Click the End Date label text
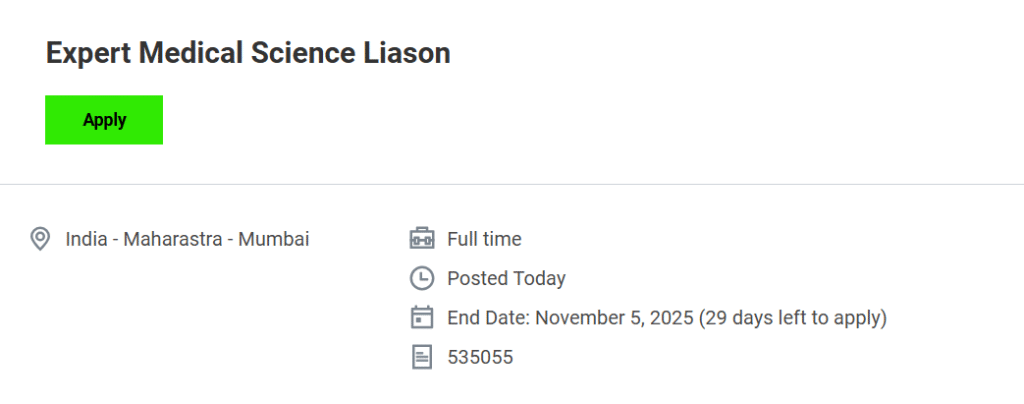 488,318
